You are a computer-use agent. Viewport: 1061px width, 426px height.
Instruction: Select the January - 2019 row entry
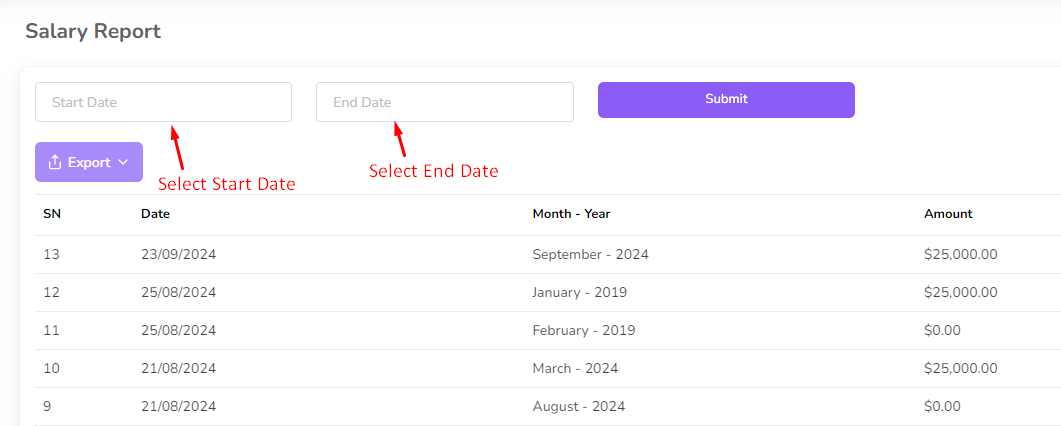pyautogui.click(x=579, y=293)
